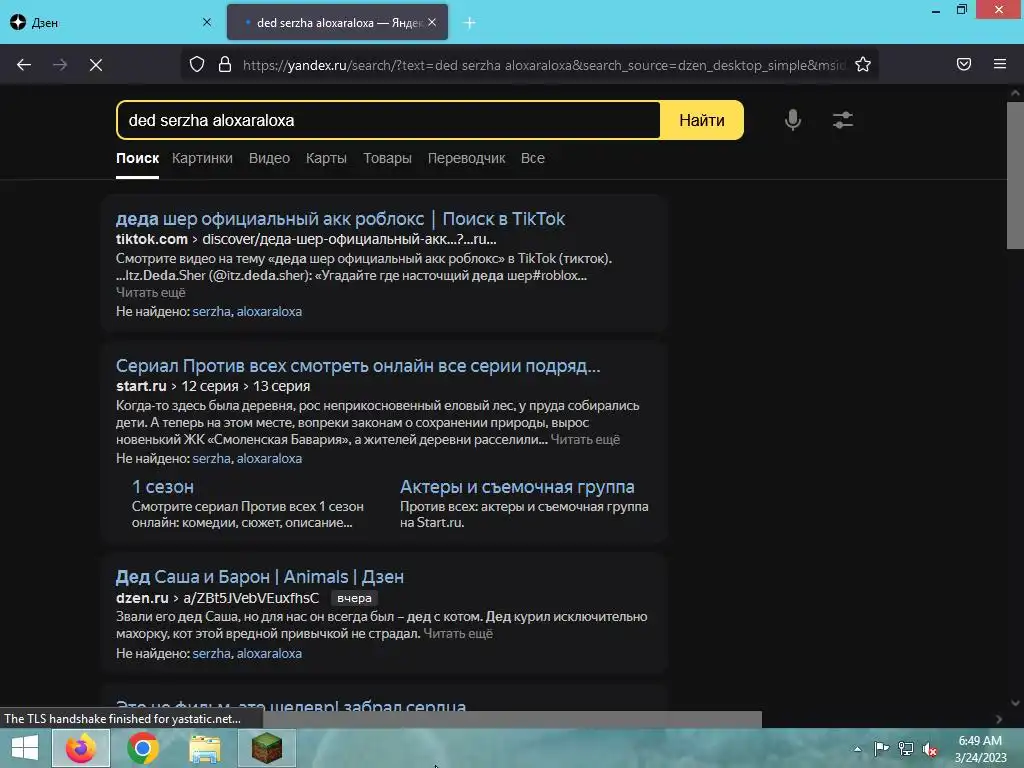1024x768 pixels.
Task: Open Yandex search settings sliders
Action: 843,120
